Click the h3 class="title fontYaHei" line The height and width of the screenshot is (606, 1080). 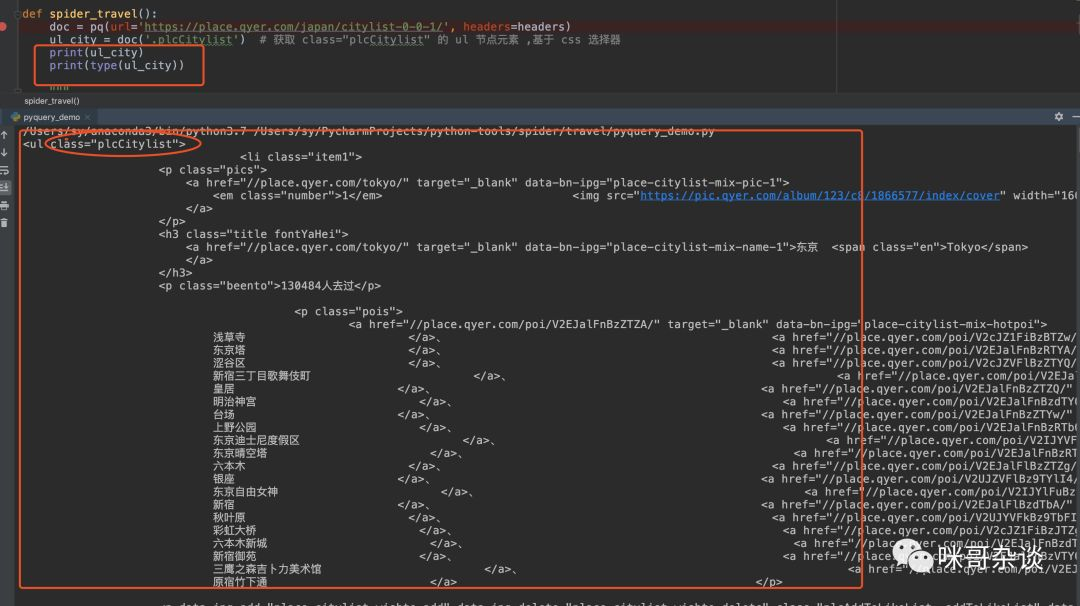(253, 234)
